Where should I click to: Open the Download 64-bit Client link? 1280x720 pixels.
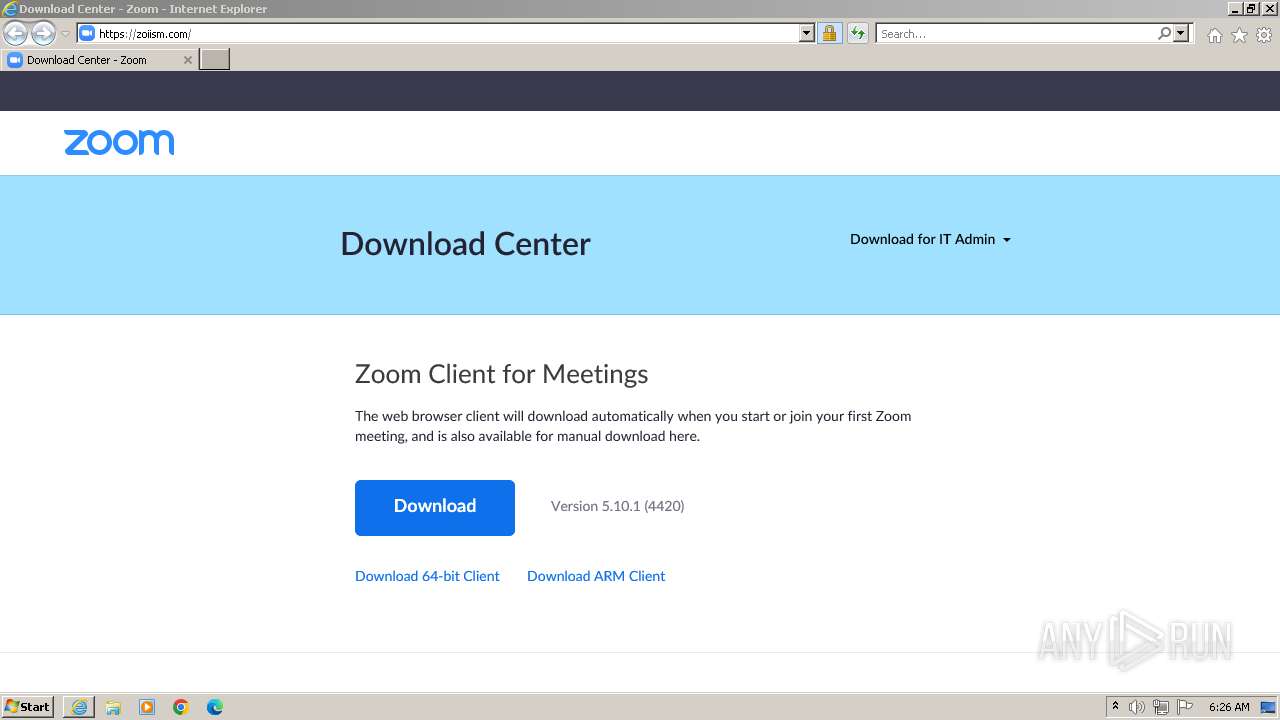click(427, 576)
